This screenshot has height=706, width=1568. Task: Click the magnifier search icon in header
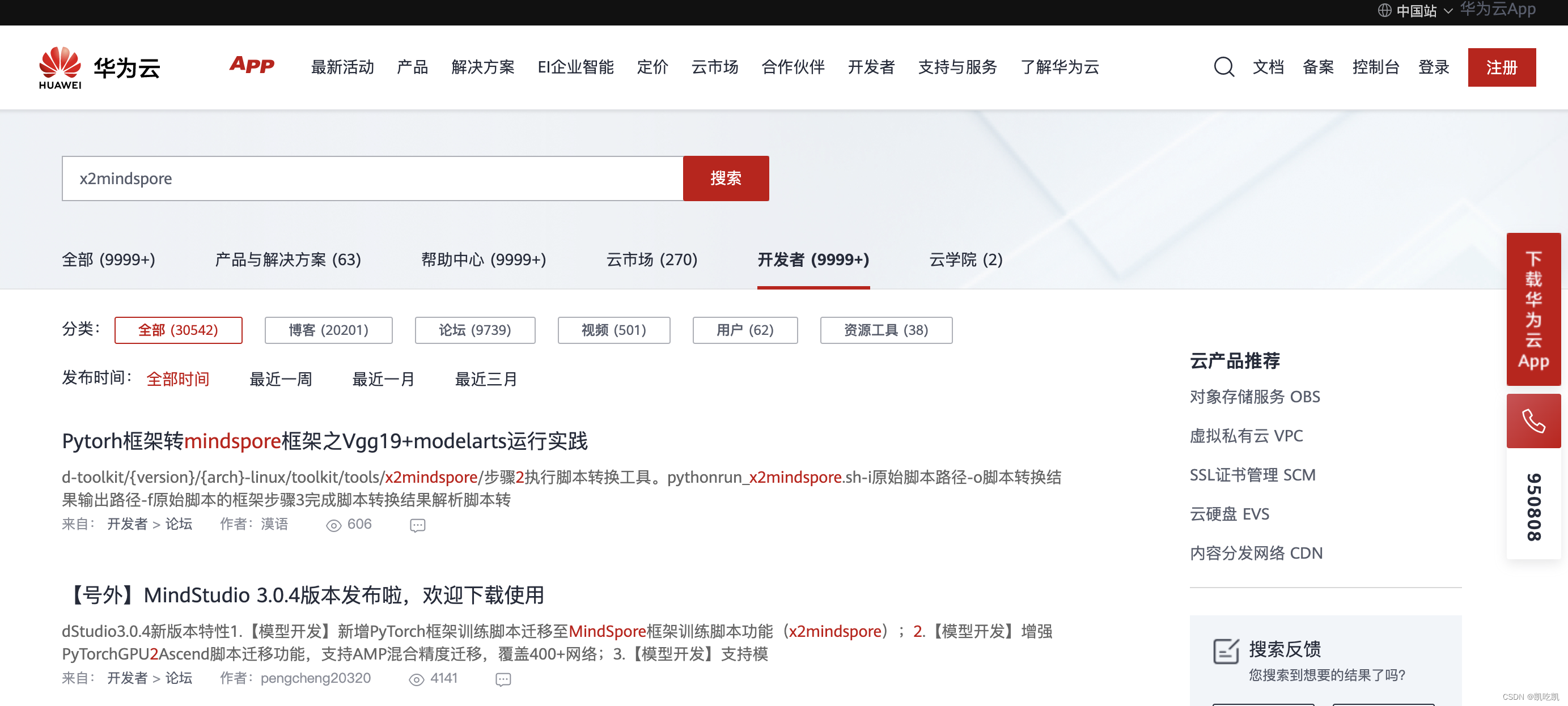[1223, 67]
